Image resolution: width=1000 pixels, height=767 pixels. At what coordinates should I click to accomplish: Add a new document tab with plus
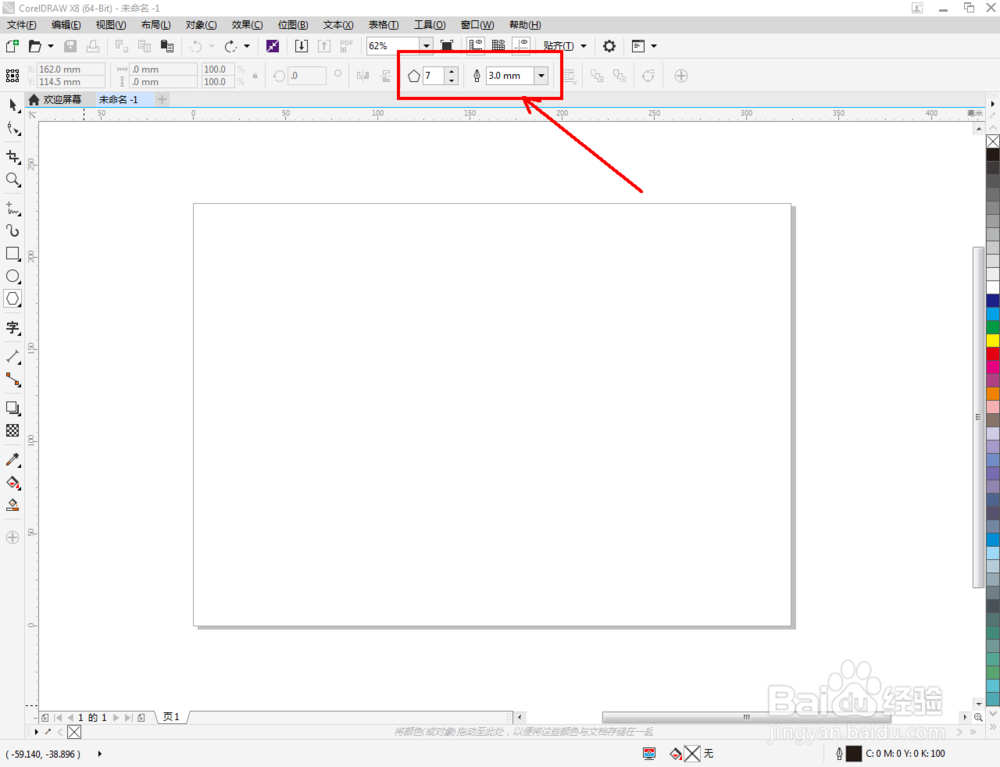coord(162,99)
